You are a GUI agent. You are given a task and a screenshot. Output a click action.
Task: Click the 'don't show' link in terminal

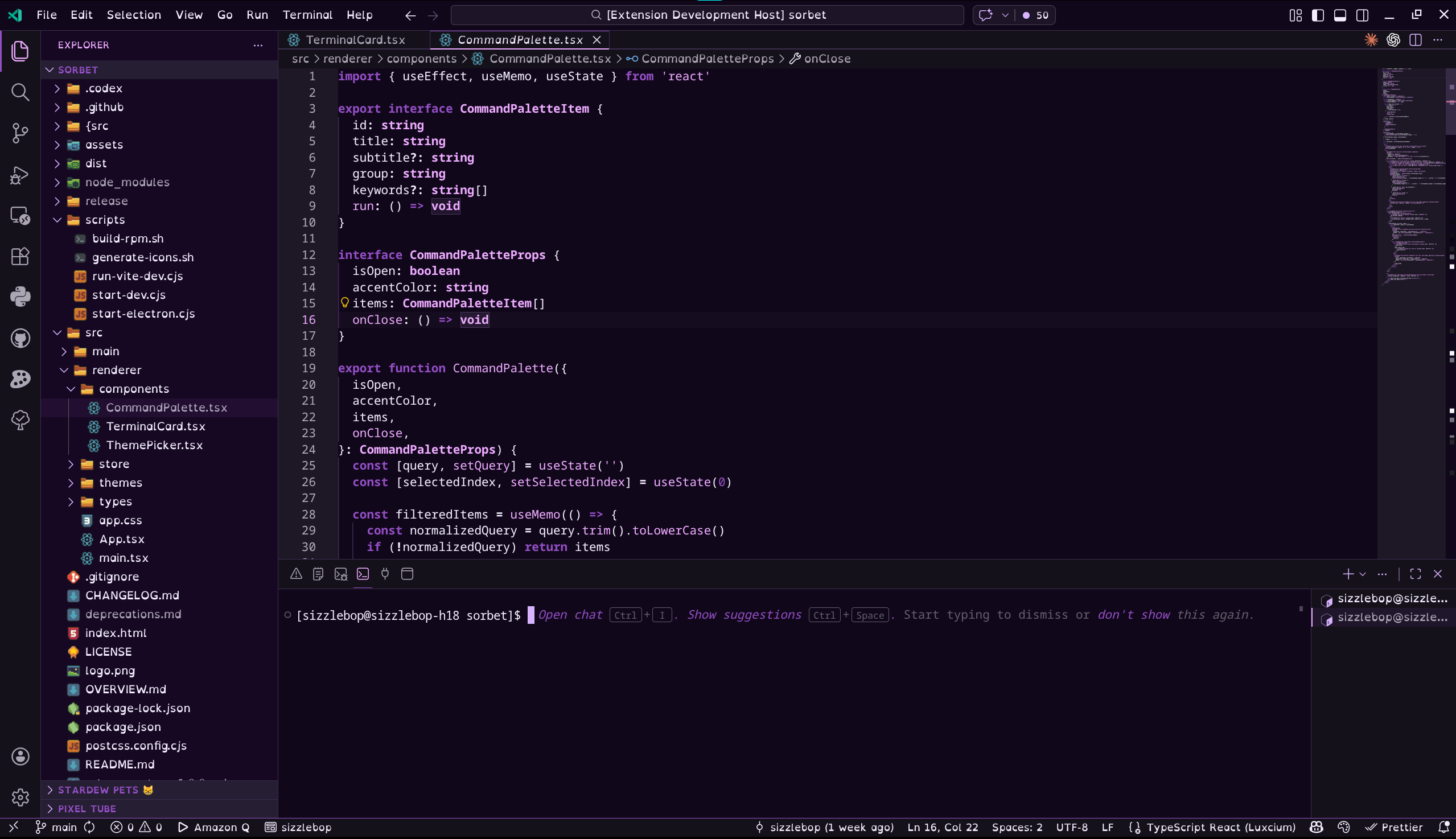point(1133,615)
